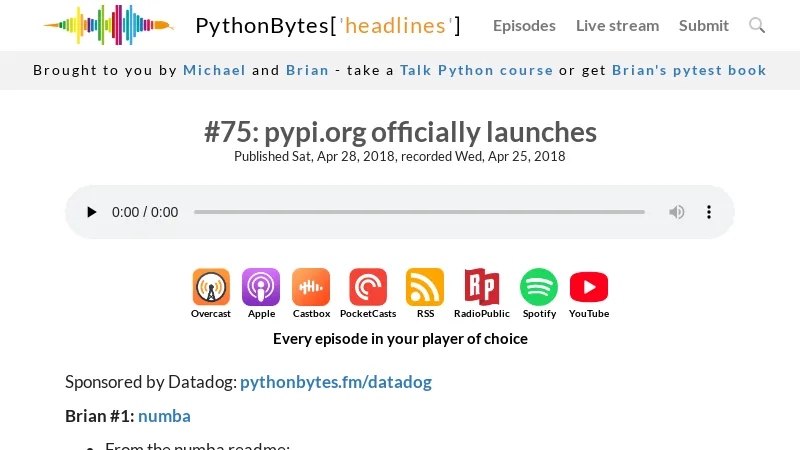The width and height of the screenshot is (800, 450).
Task: Open the Apple Podcasts icon
Action: [x=261, y=288]
